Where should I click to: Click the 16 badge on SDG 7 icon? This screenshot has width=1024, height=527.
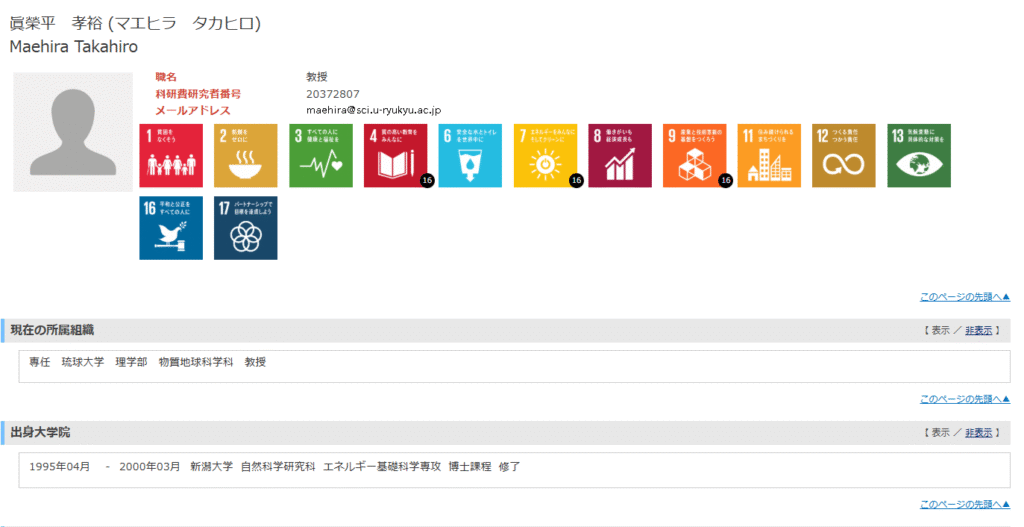(x=576, y=180)
